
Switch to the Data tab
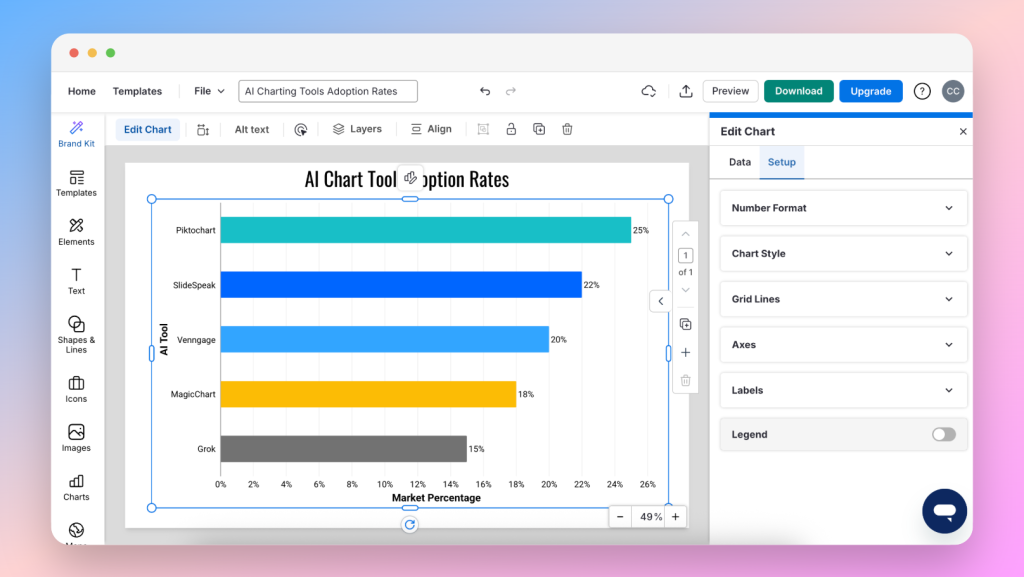[x=740, y=162]
